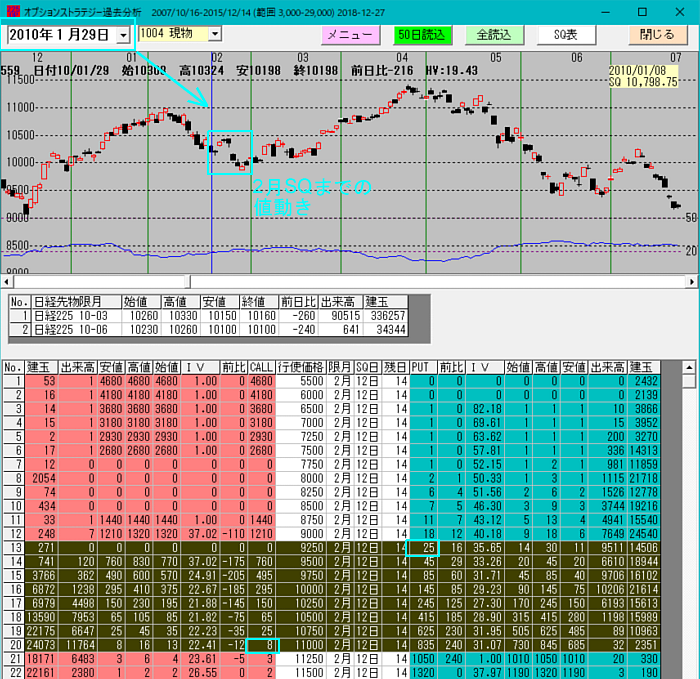Click strike price 11000 cell
This screenshot has width=700, height=679.
pos(300,645)
